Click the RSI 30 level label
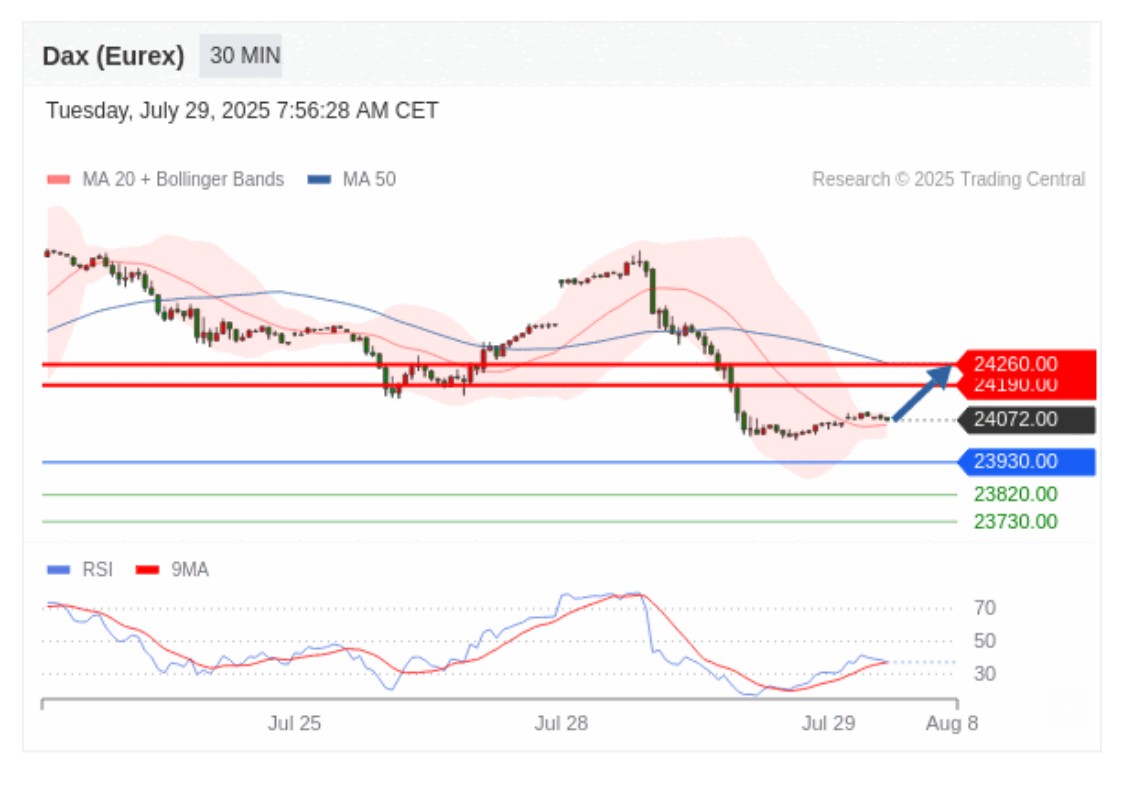This screenshot has width=1134, height=800. 985,674
